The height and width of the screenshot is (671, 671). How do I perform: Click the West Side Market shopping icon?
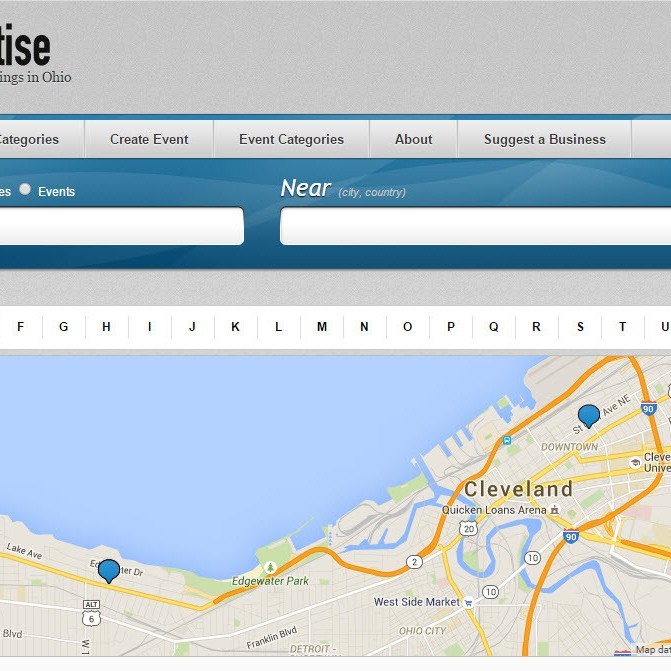click(469, 602)
